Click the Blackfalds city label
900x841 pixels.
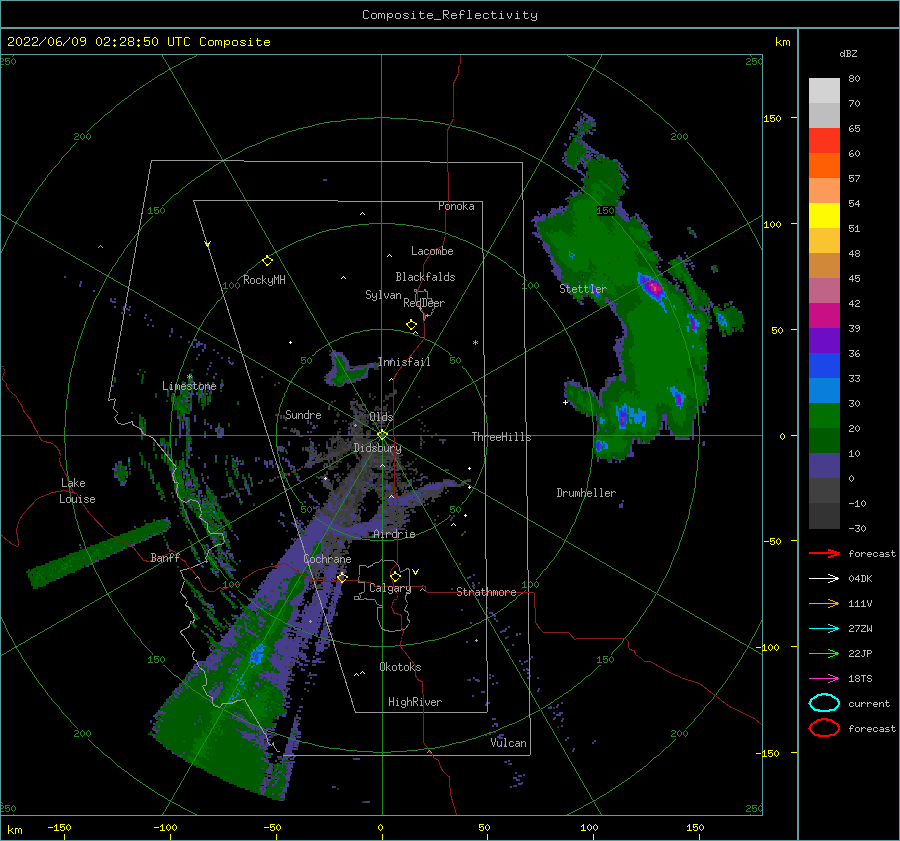(x=425, y=277)
